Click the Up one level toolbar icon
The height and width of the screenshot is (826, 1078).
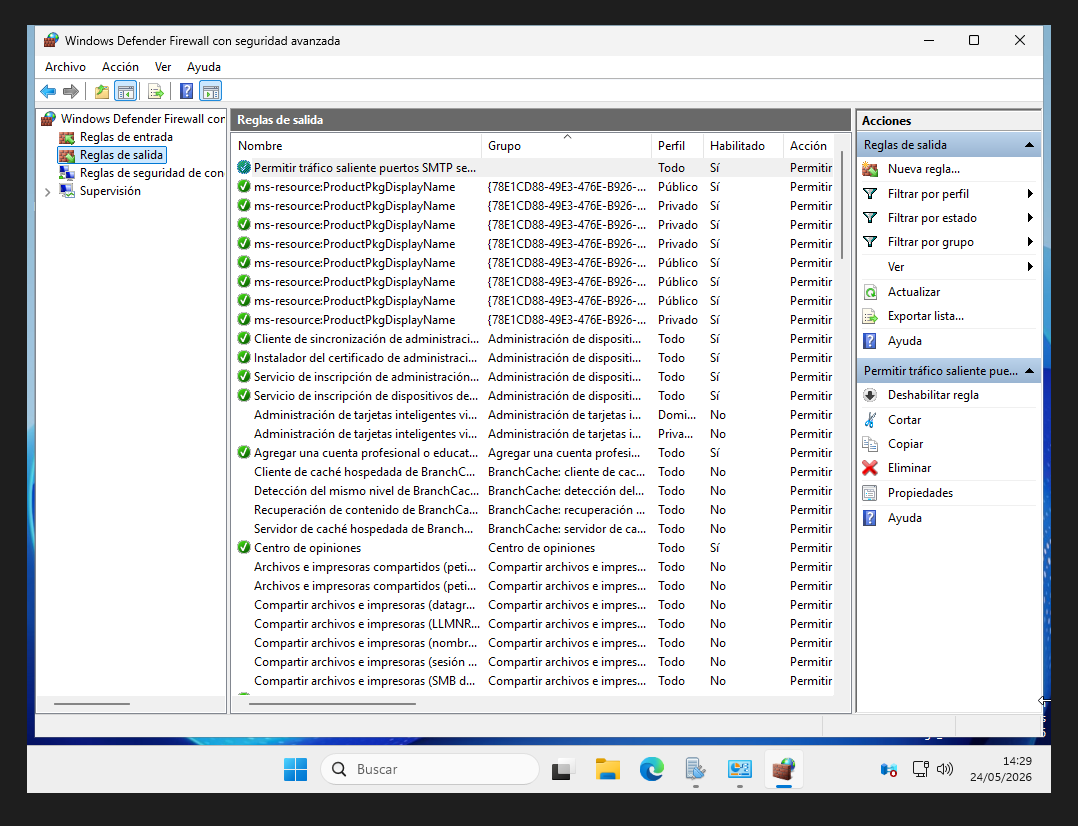pyautogui.click(x=102, y=91)
